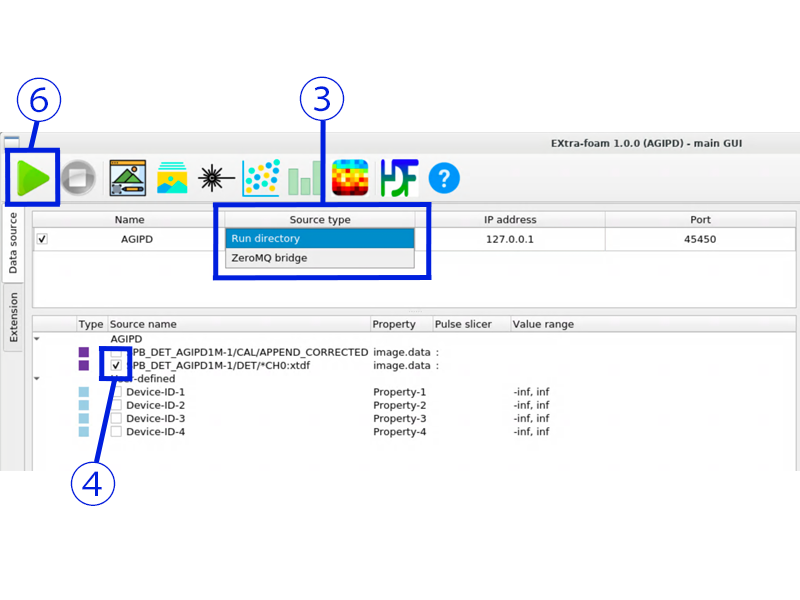Enable the Device-ID-2 checkbox

coord(116,405)
